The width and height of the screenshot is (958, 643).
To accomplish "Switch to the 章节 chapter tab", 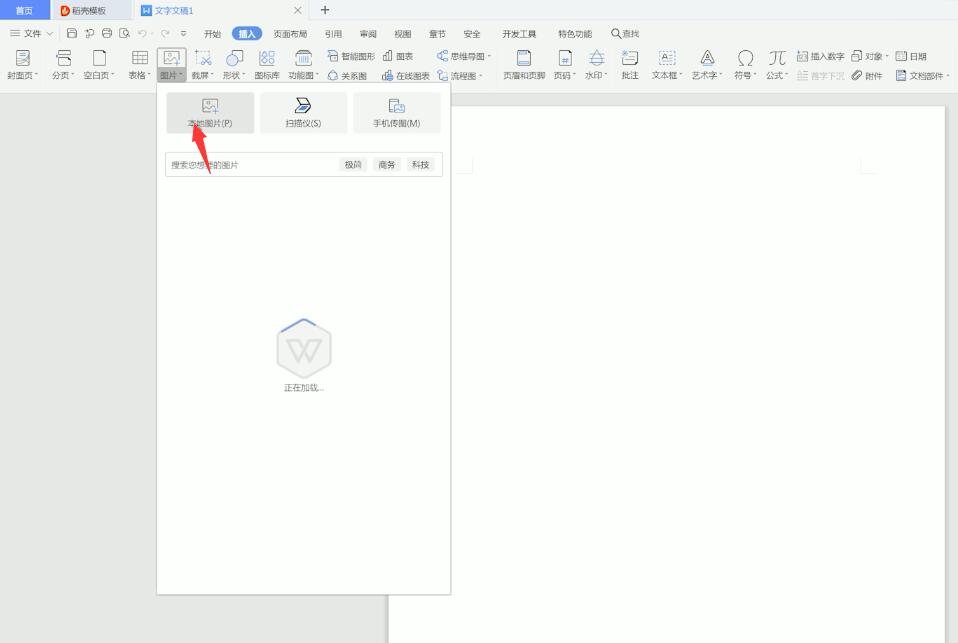I will coord(437,34).
